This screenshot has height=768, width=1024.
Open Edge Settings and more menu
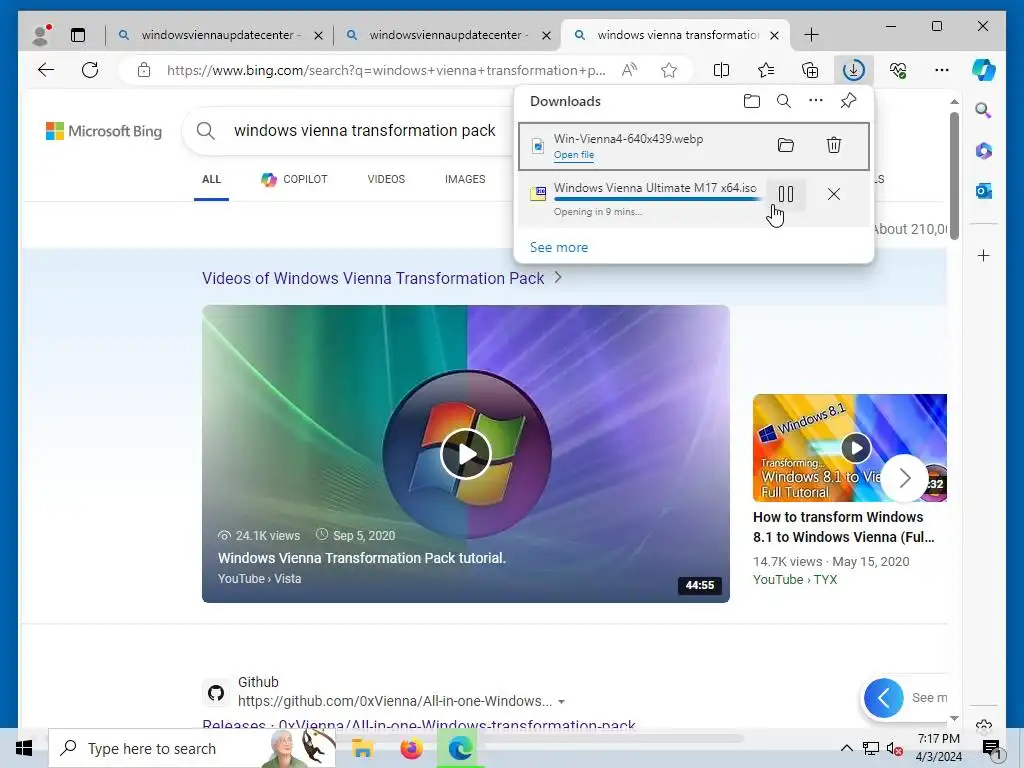[942, 70]
